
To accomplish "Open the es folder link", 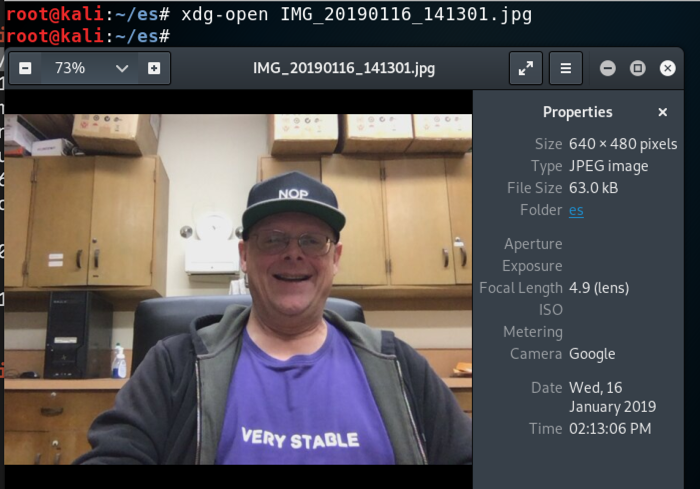I will point(576,210).
